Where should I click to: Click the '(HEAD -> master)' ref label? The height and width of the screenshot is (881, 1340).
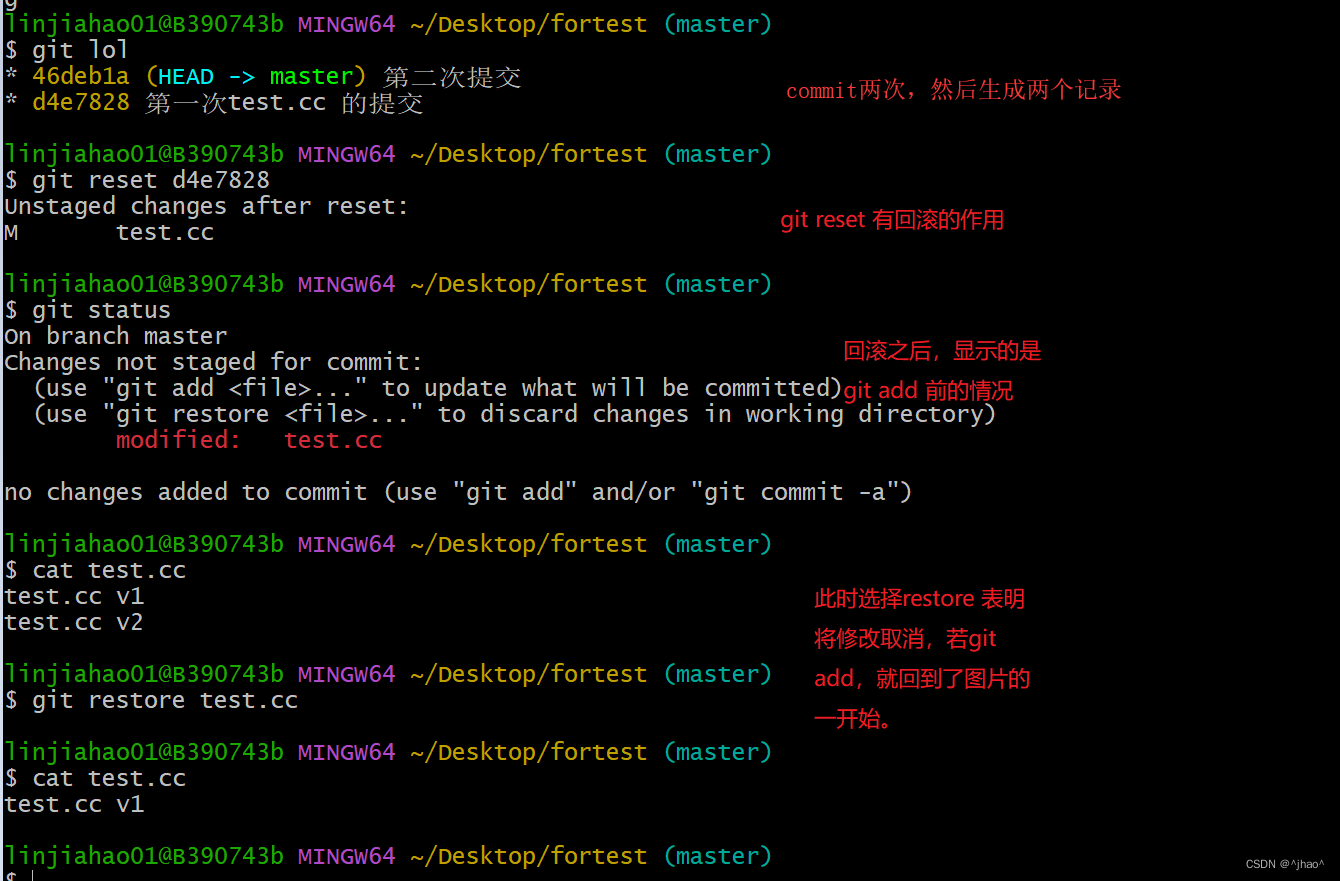click(x=257, y=76)
